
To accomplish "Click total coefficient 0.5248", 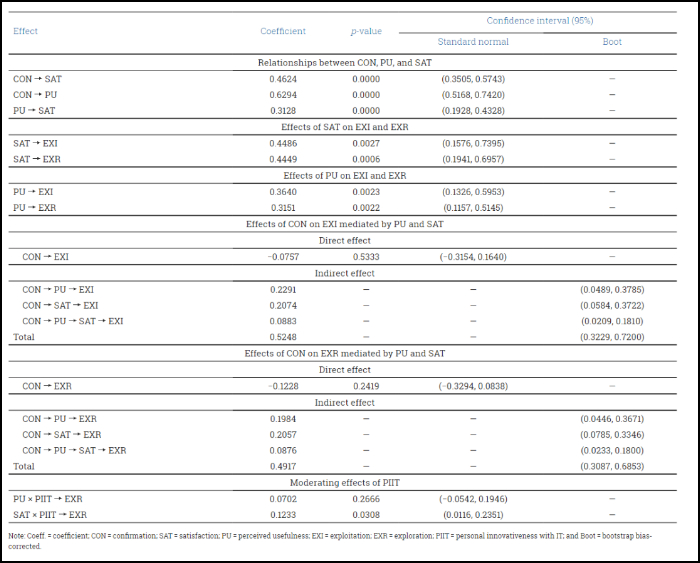I will [x=283, y=337].
